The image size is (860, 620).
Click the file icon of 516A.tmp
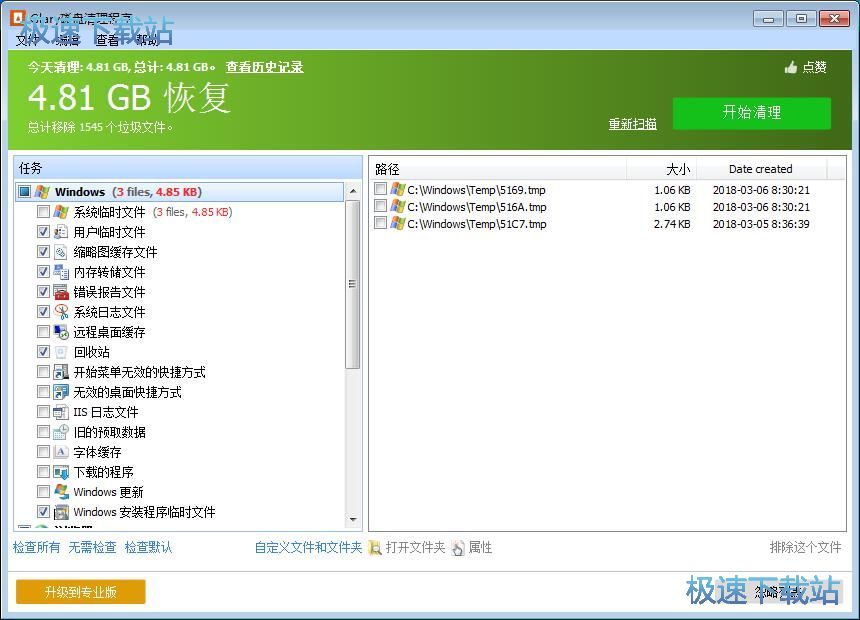tap(398, 206)
